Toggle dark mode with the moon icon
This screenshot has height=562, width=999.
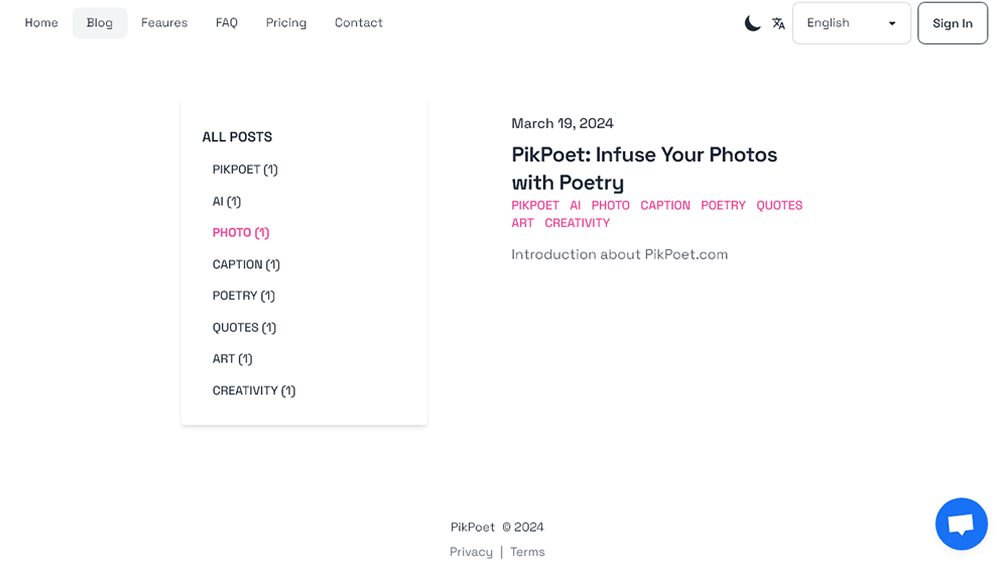(x=752, y=24)
